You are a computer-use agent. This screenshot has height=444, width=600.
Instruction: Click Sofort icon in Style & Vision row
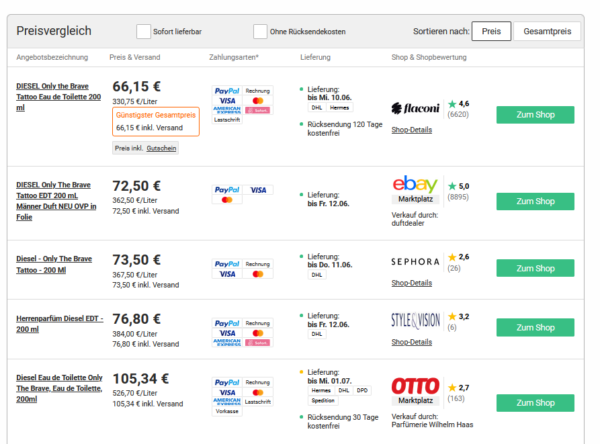click(258, 343)
